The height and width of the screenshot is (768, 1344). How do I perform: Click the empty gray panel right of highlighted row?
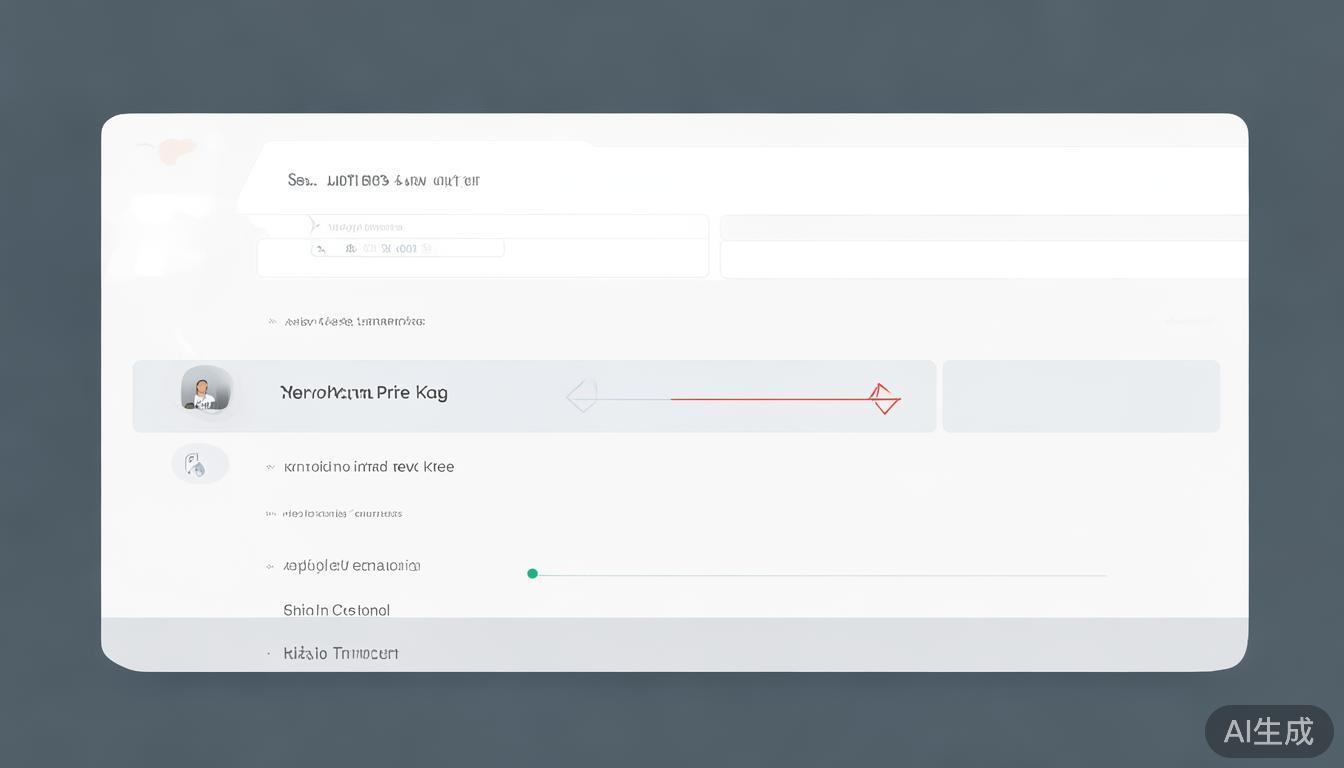[1080, 396]
